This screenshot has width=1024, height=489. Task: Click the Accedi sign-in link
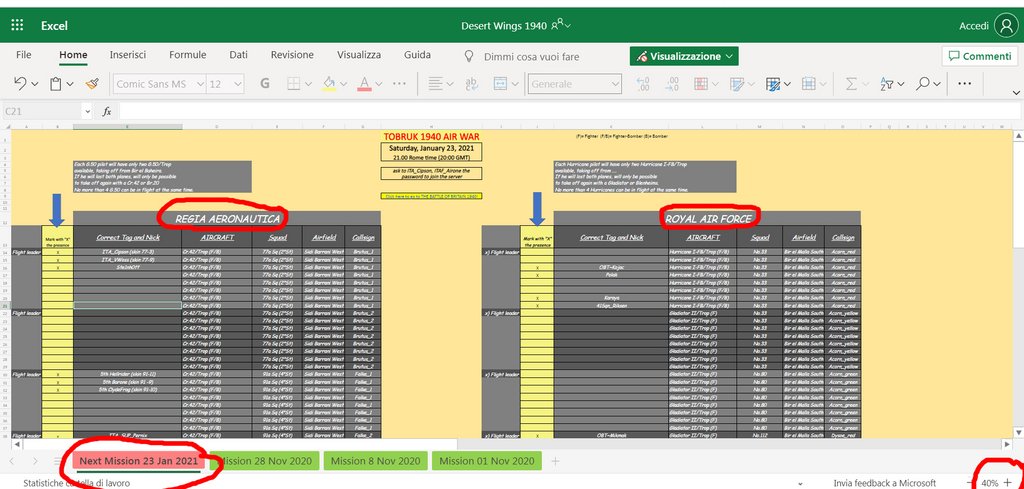974,25
